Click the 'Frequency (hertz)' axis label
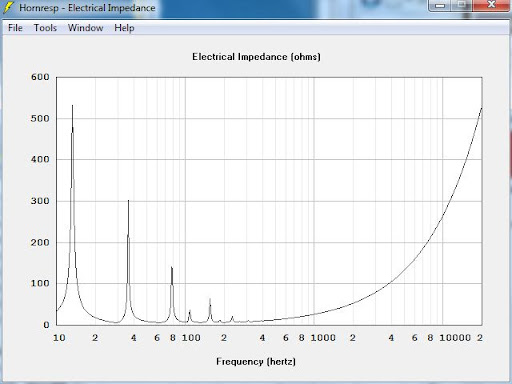Screen dimensions: 512x384 coord(256,361)
